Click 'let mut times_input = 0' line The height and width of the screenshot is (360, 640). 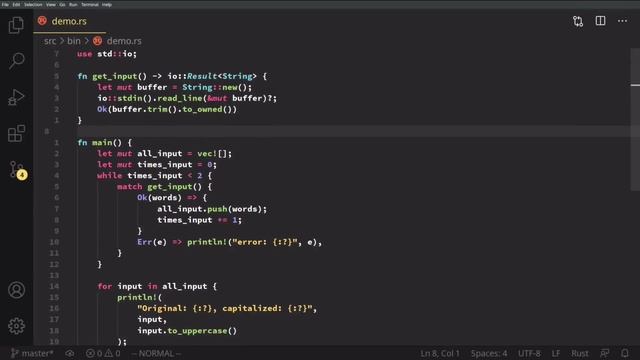pos(157,164)
